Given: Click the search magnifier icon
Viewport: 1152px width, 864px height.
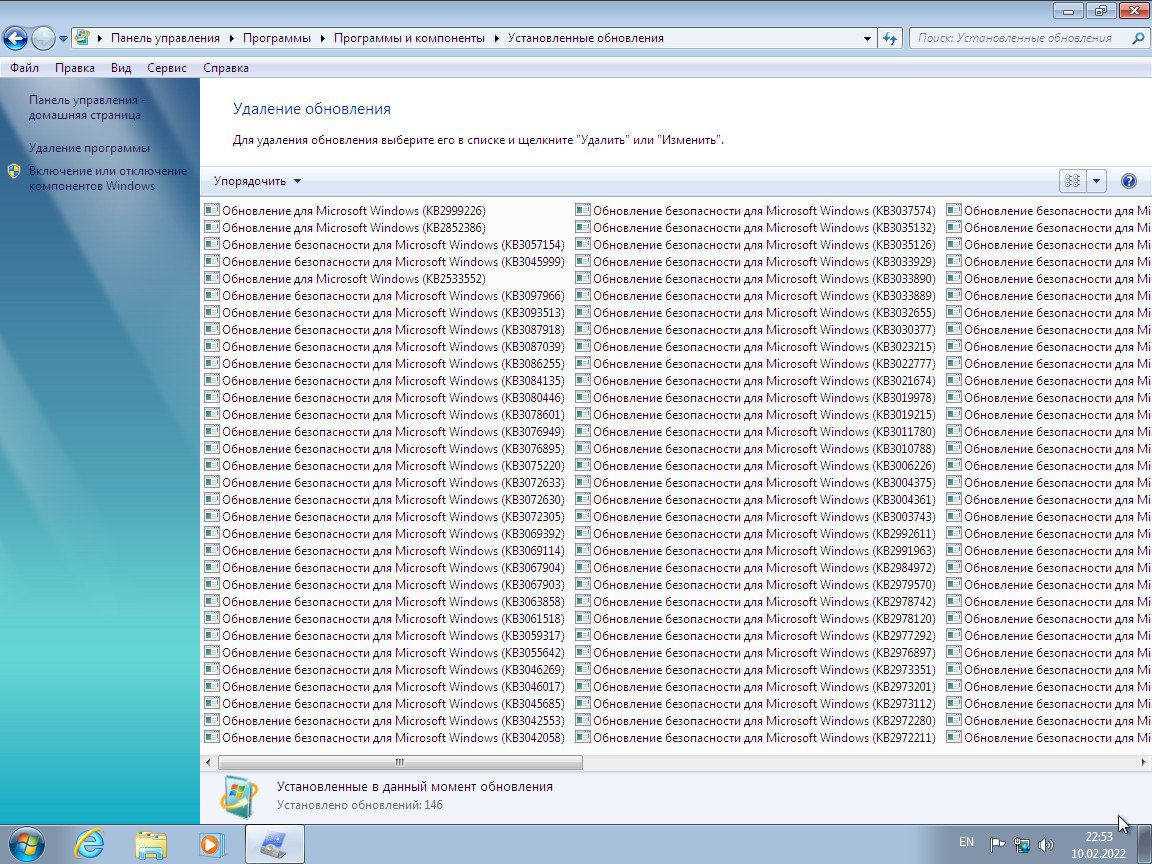Looking at the screenshot, I should [1138, 38].
